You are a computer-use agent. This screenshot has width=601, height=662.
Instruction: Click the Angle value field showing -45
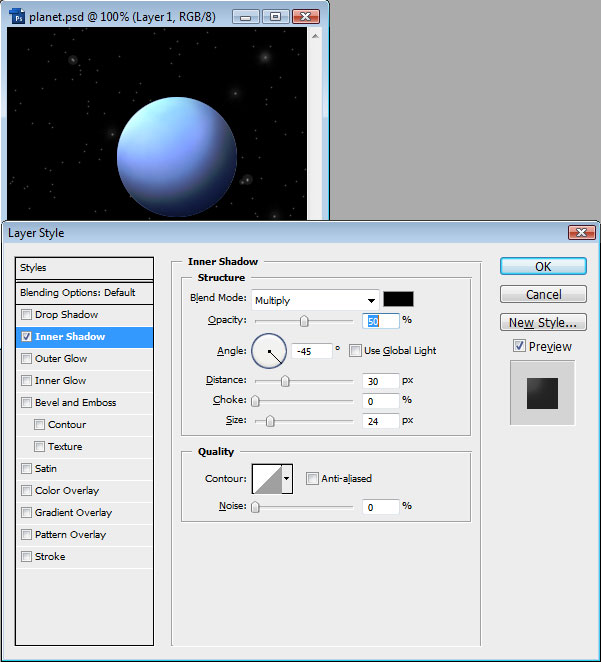click(311, 351)
